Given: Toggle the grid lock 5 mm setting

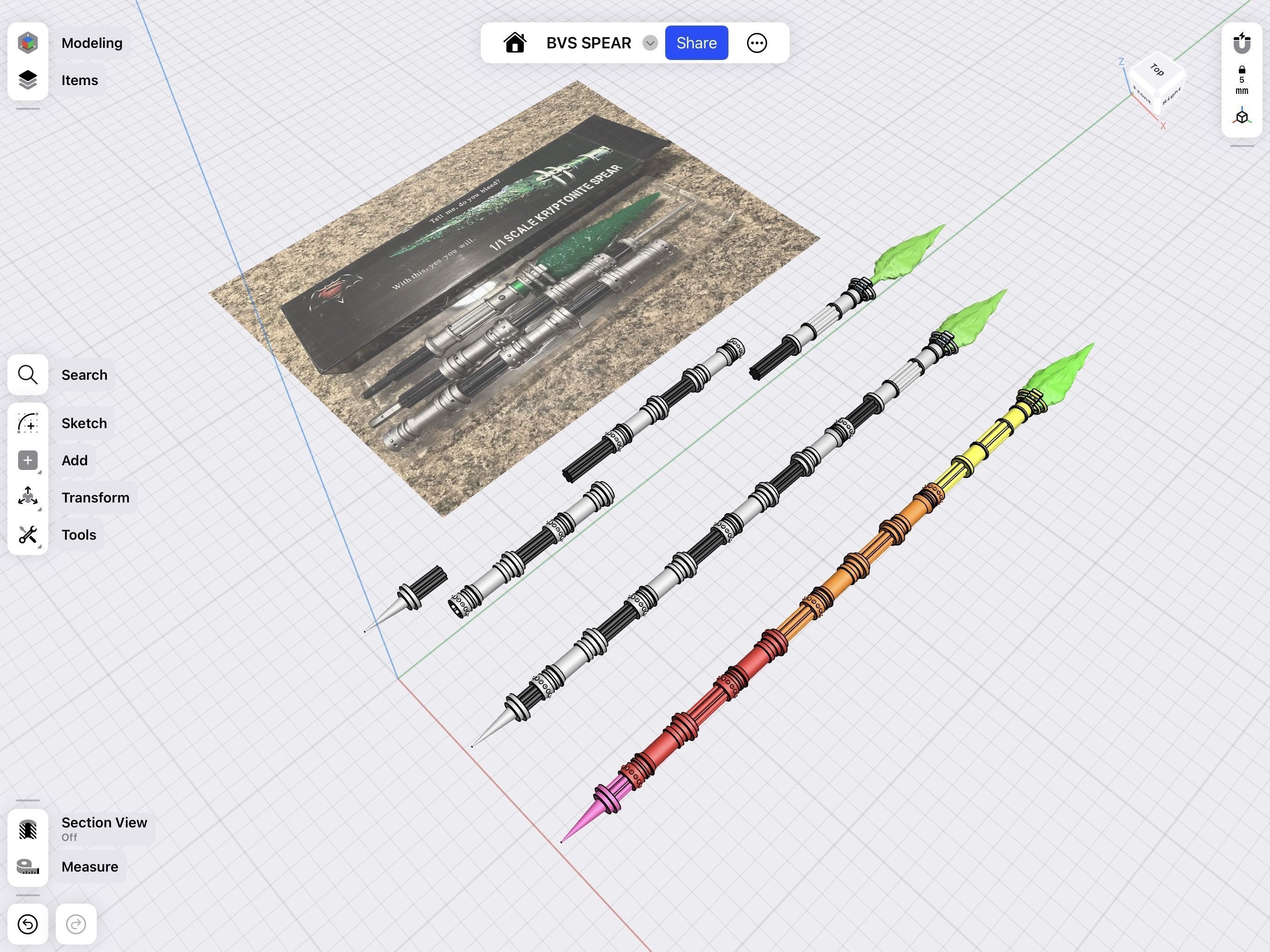Looking at the screenshot, I should [1241, 80].
